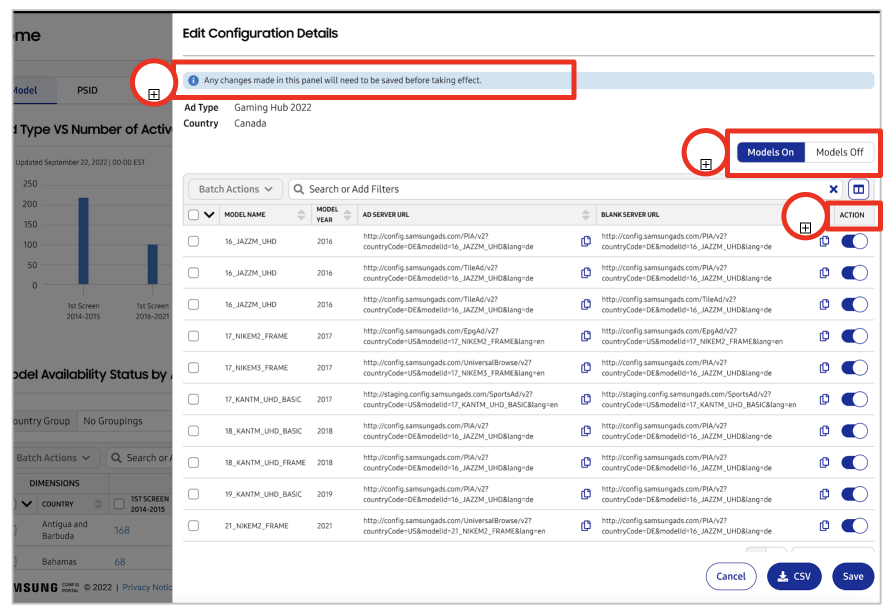The image size is (894, 615).
Task: Click the 'Antigua and Barbuda' country row
Action: click(x=64, y=530)
